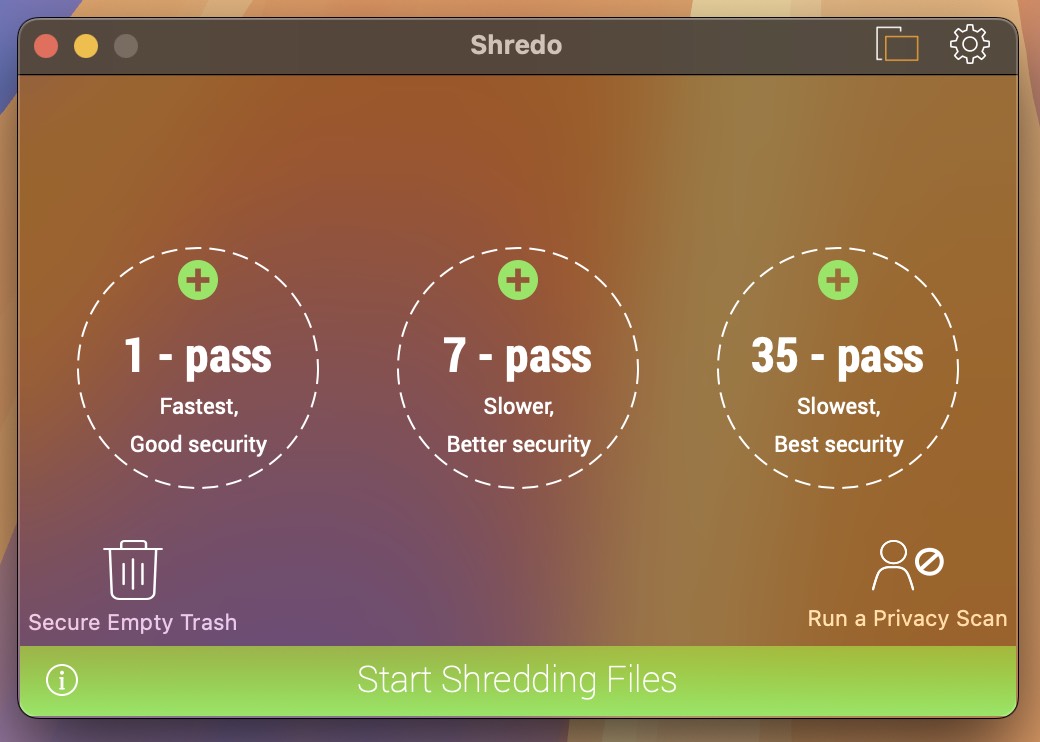
Task: Select the 7 - pass drop zone heading
Action: pyautogui.click(x=517, y=356)
